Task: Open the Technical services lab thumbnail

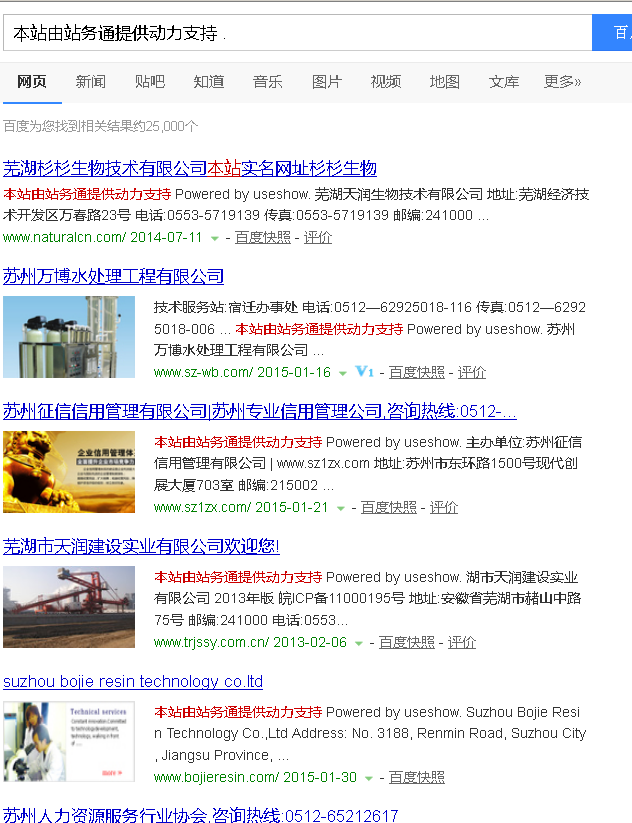Action: click(x=69, y=742)
